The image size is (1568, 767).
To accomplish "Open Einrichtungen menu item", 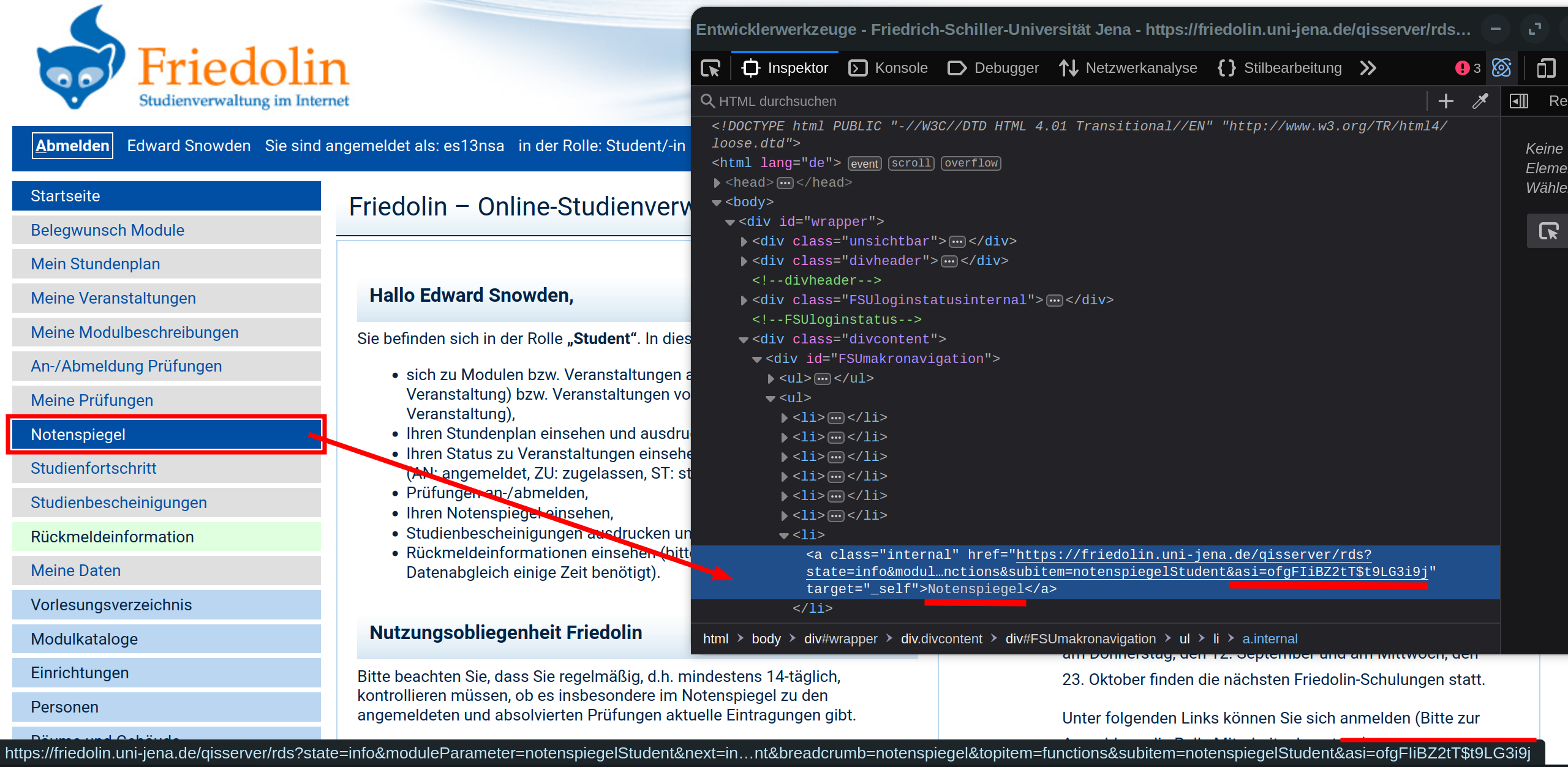I will coord(167,673).
